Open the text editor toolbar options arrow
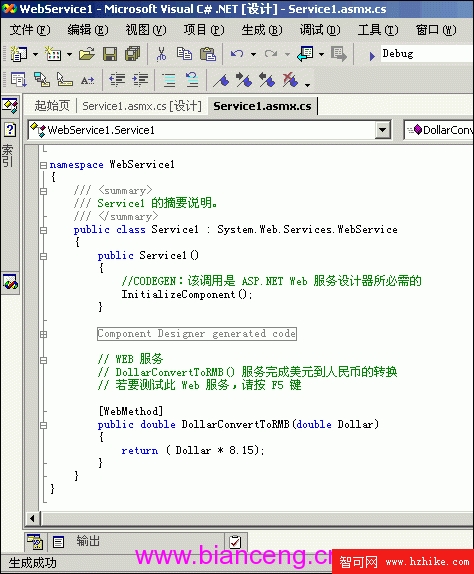 point(307,85)
